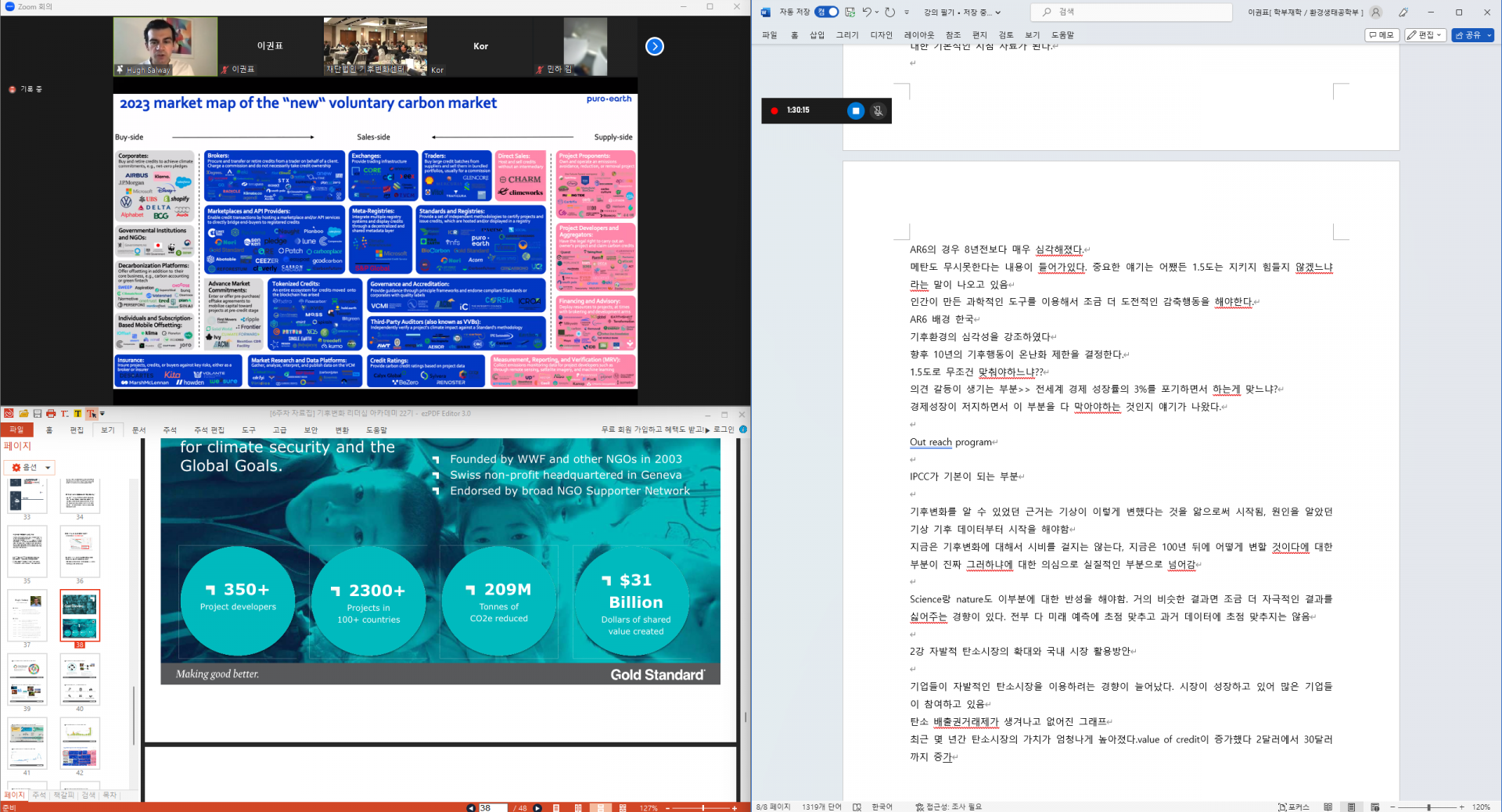This screenshot has height=812, width=1502.
Task: Go to the previous PDF page
Action: 471,808
